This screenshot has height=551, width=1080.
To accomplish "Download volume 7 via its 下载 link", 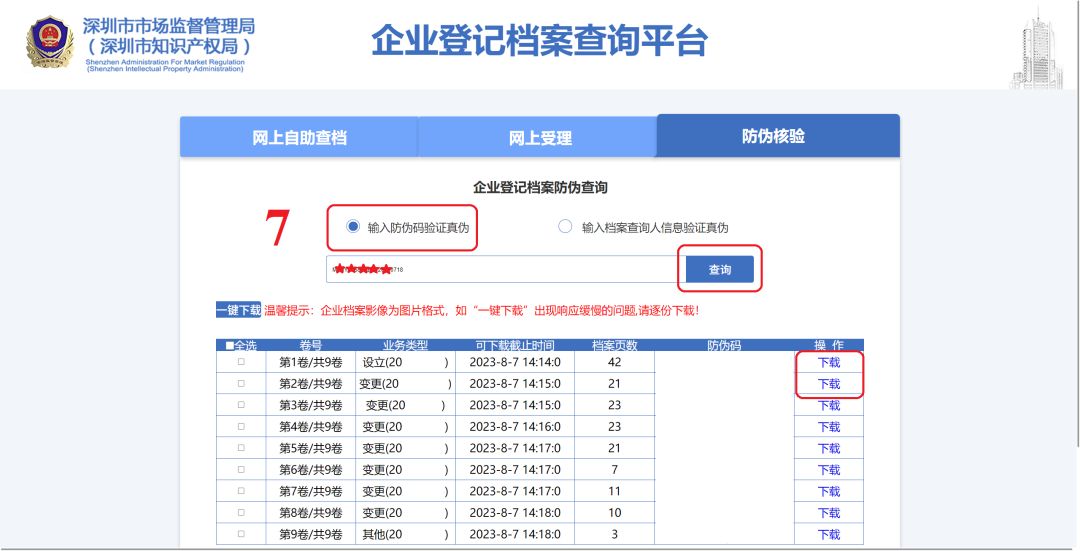I will (829, 491).
